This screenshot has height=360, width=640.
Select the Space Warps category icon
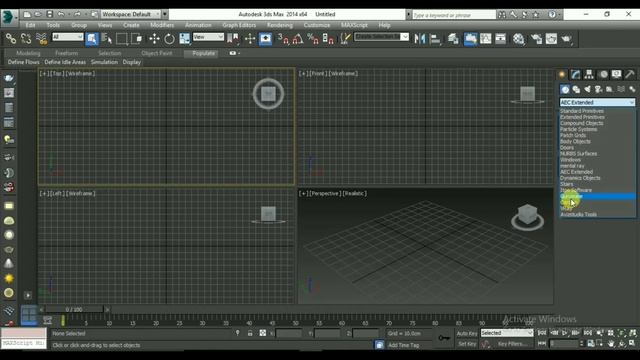pos(621,89)
